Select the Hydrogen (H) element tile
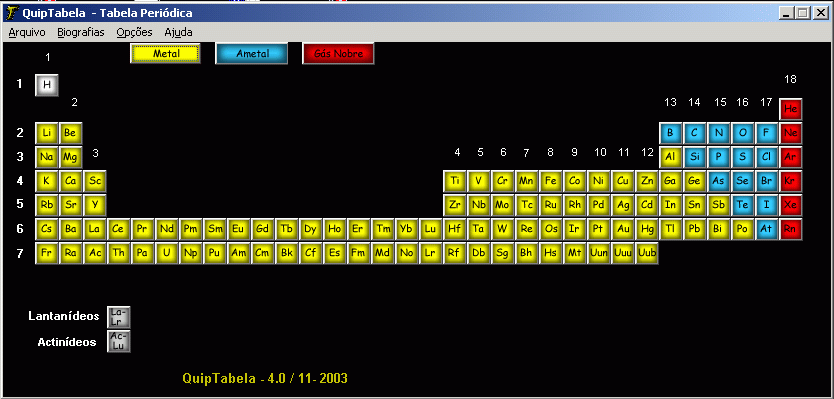 (x=47, y=85)
